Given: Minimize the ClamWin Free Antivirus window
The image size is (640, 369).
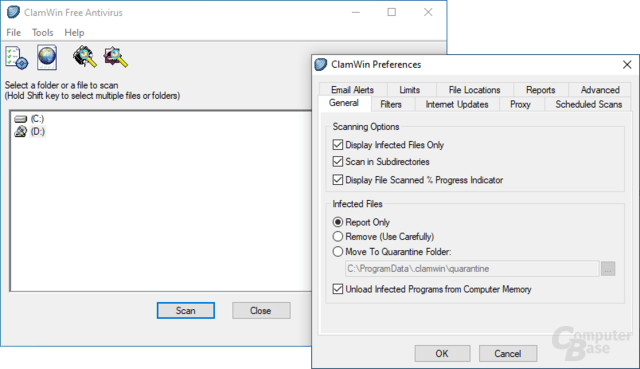Looking at the screenshot, I should 356,12.
